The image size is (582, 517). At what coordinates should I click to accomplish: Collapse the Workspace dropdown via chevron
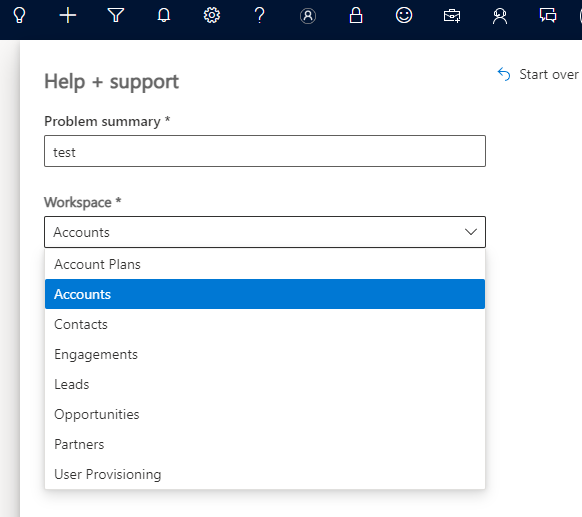click(471, 232)
